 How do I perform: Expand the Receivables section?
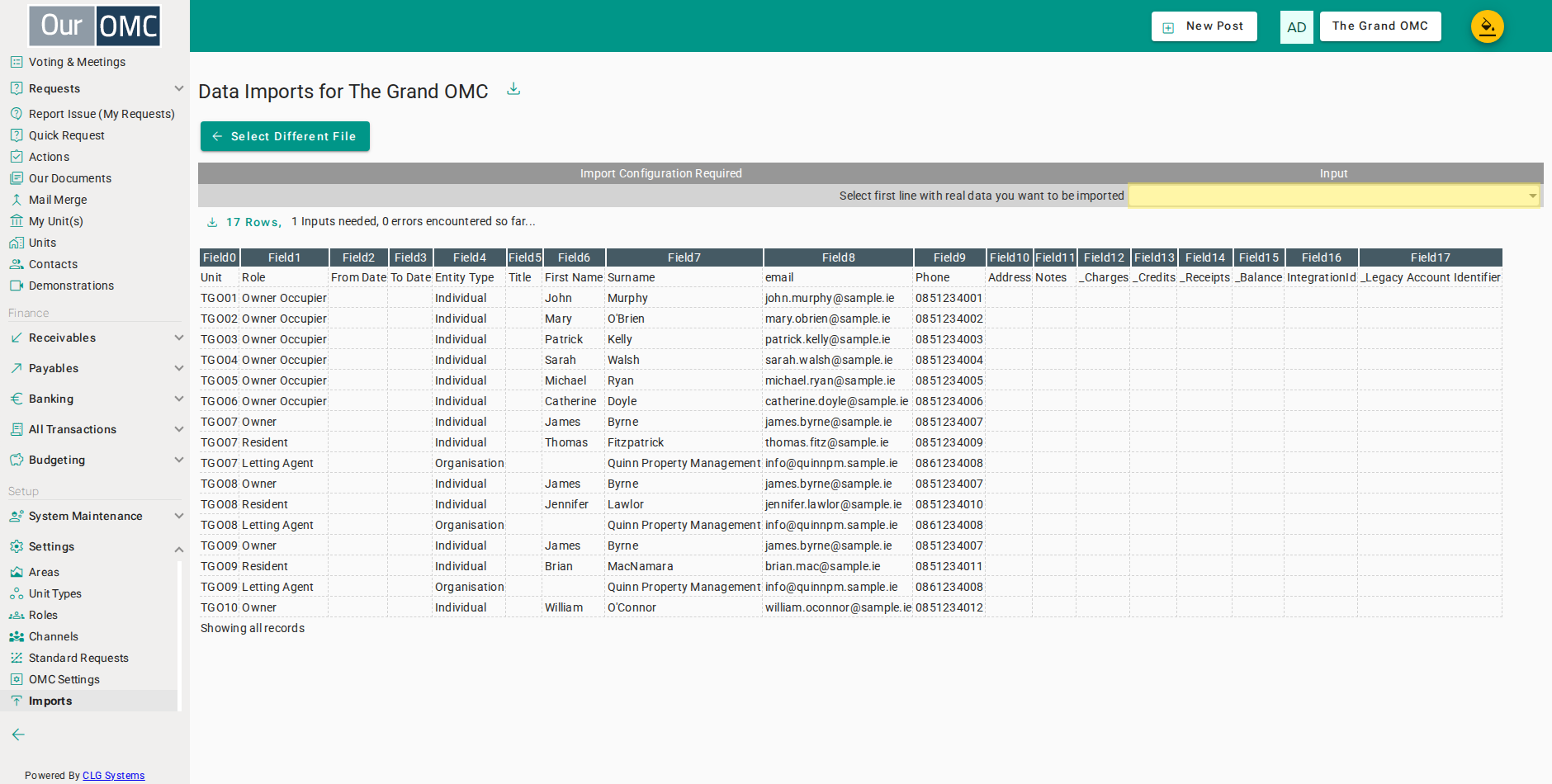(179, 338)
